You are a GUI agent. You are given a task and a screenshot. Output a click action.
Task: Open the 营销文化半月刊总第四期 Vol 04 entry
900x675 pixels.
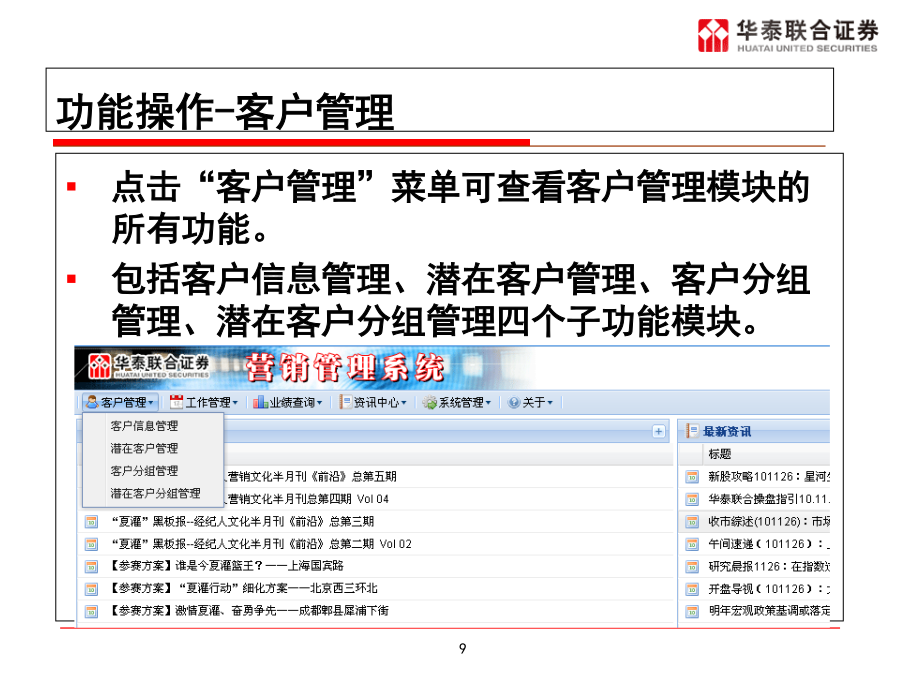click(x=308, y=499)
